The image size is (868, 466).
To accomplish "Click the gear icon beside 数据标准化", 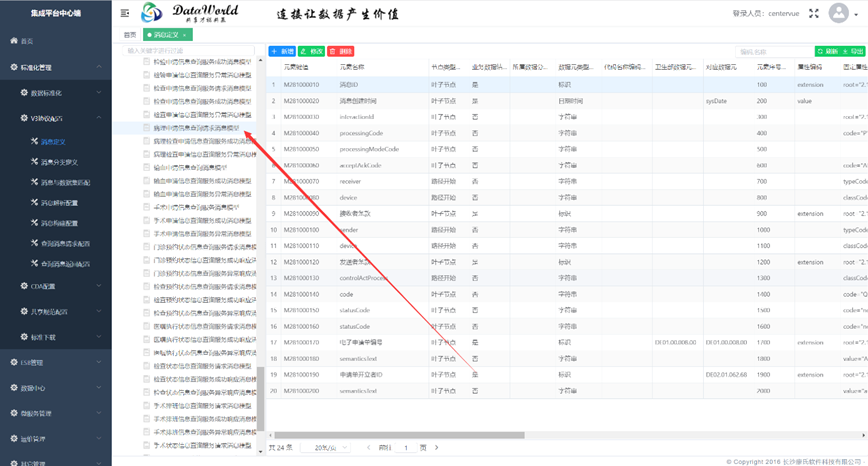I will [x=24, y=92].
